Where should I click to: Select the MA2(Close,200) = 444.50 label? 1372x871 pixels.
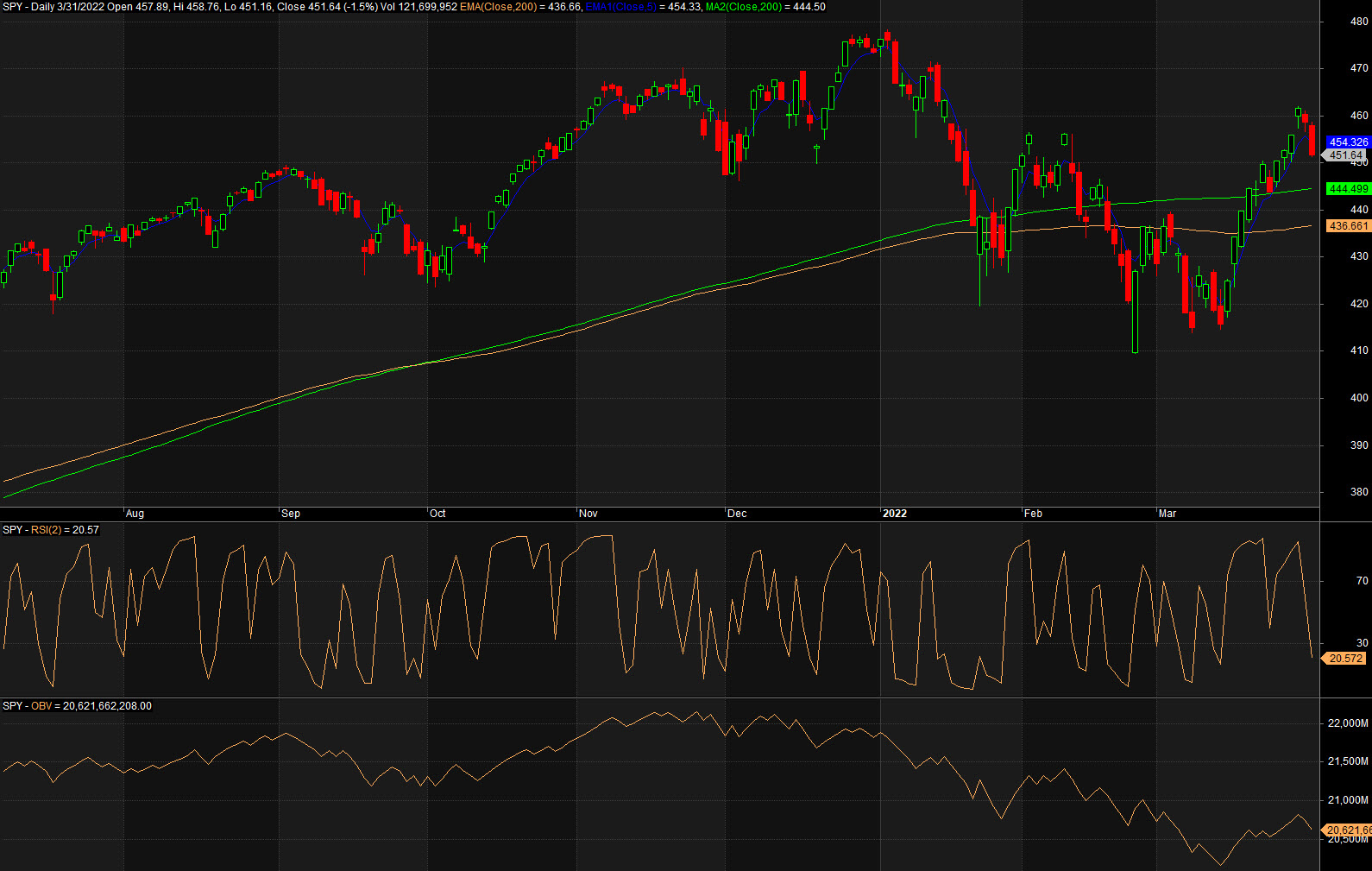click(765, 7)
